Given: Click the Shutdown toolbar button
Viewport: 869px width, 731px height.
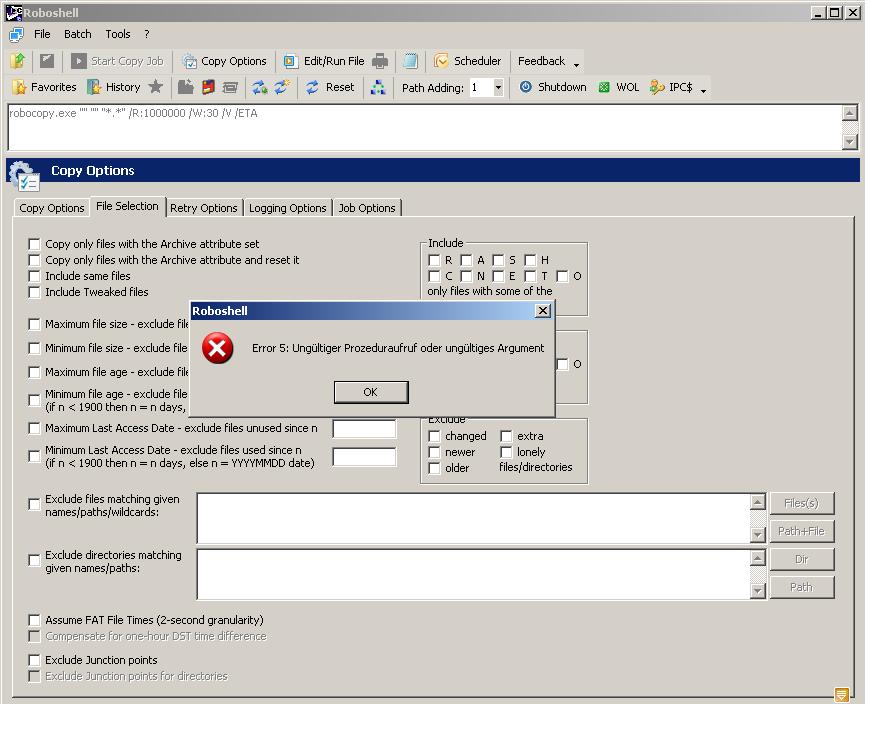Looking at the screenshot, I should click(x=553, y=87).
